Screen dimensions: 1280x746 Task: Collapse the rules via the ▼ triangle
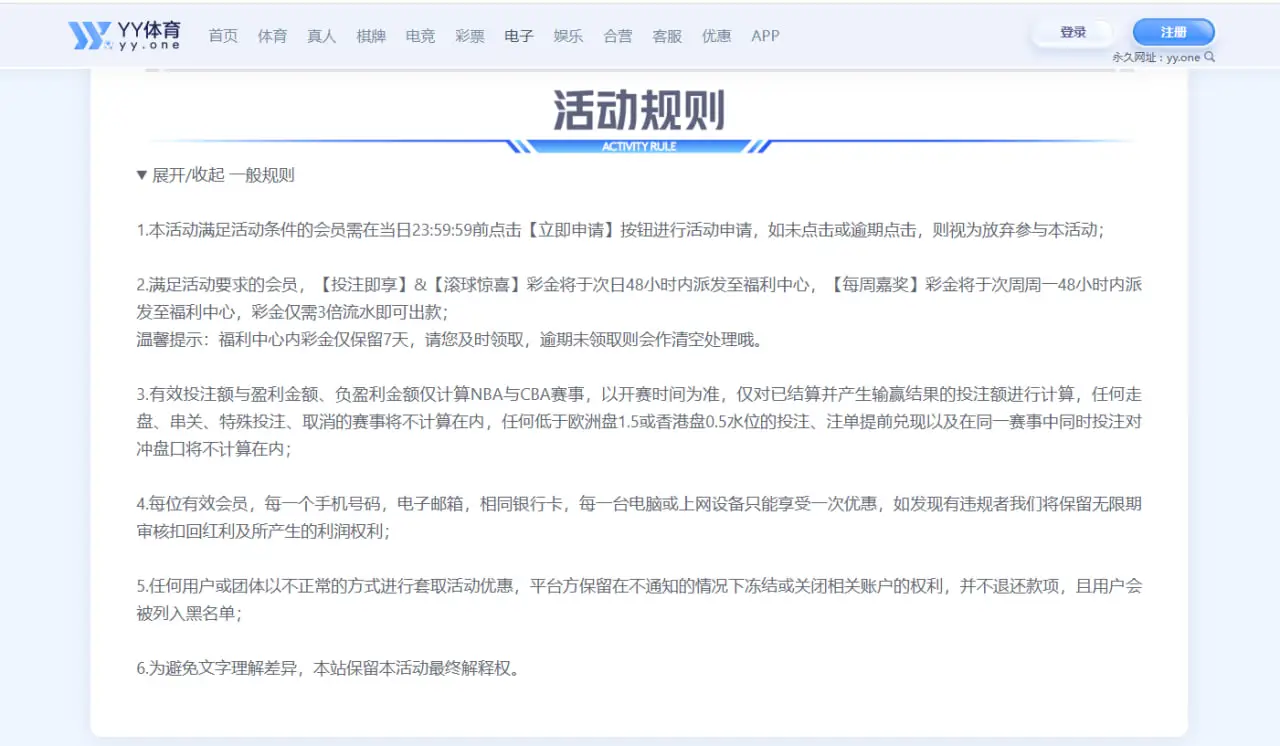point(142,174)
